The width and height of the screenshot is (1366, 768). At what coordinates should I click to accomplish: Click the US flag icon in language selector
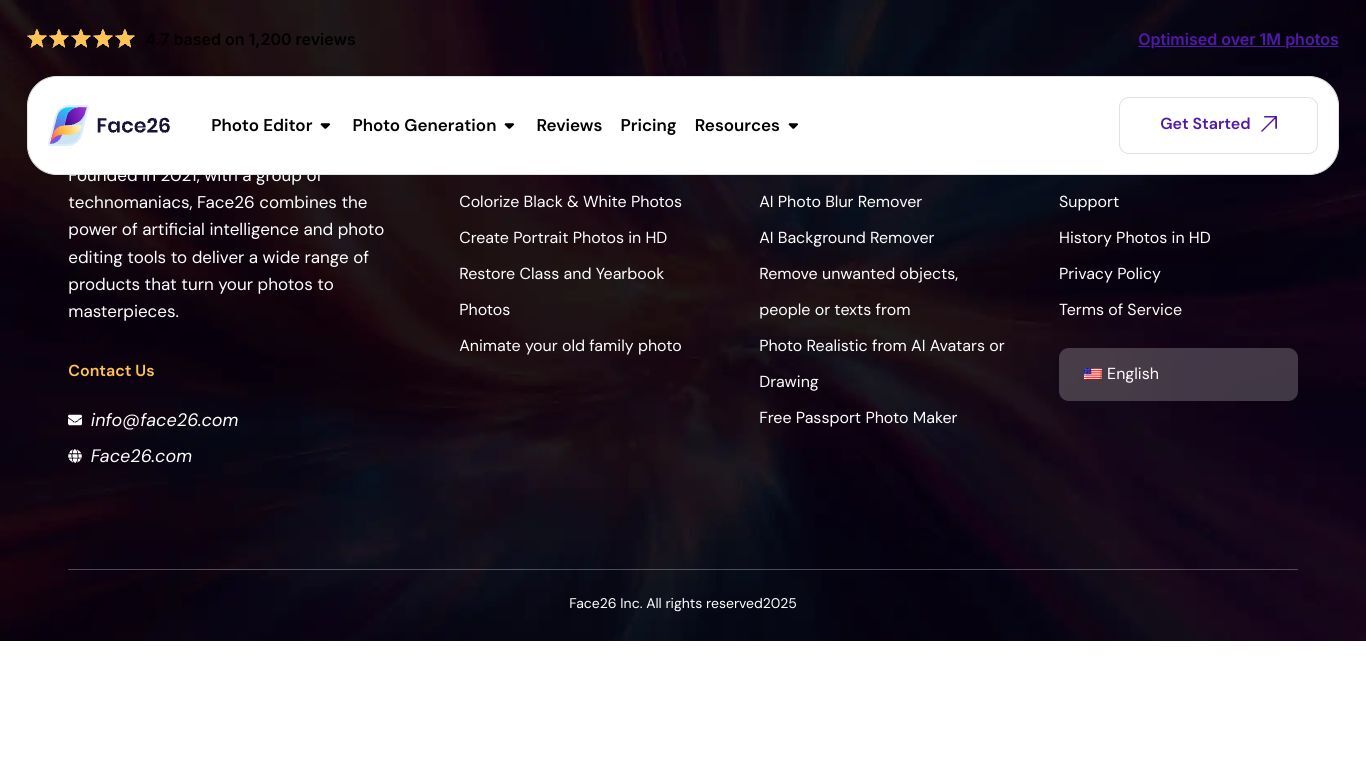click(x=1092, y=374)
